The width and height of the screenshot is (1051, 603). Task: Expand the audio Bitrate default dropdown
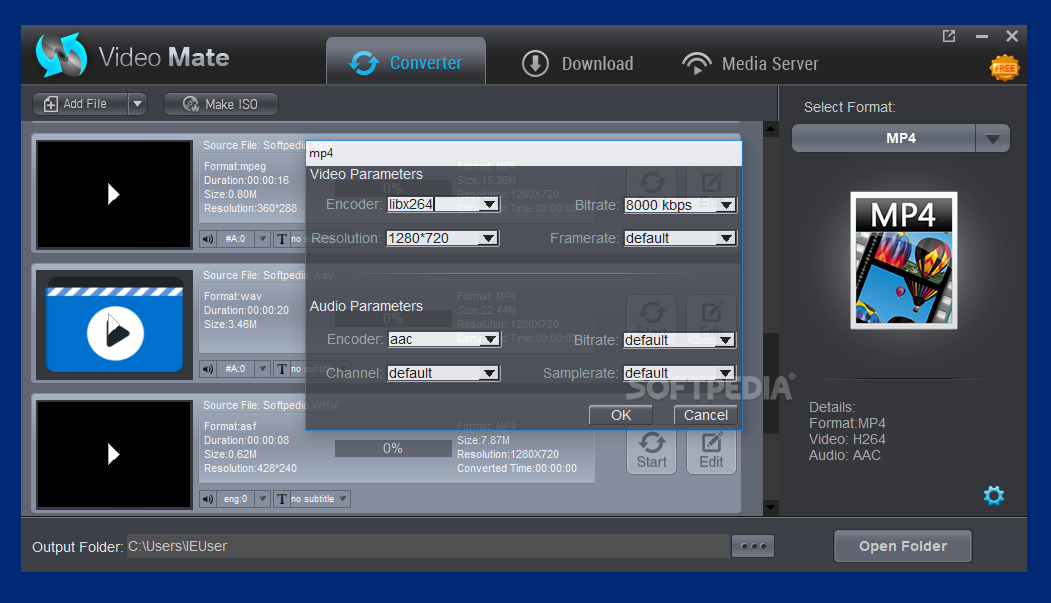point(726,340)
